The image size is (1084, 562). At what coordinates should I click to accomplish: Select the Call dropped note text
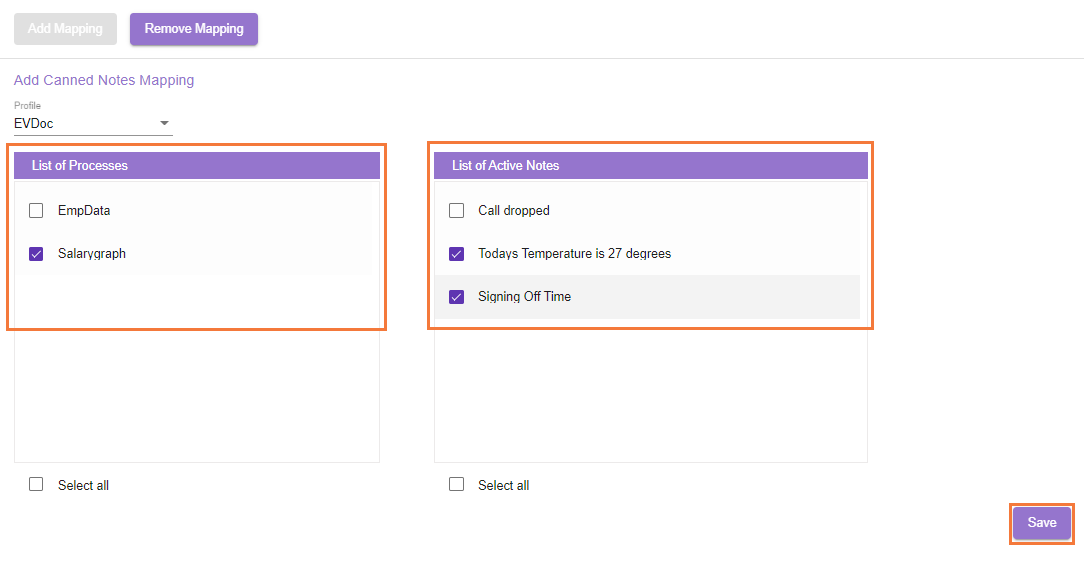pyautogui.click(x=514, y=211)
